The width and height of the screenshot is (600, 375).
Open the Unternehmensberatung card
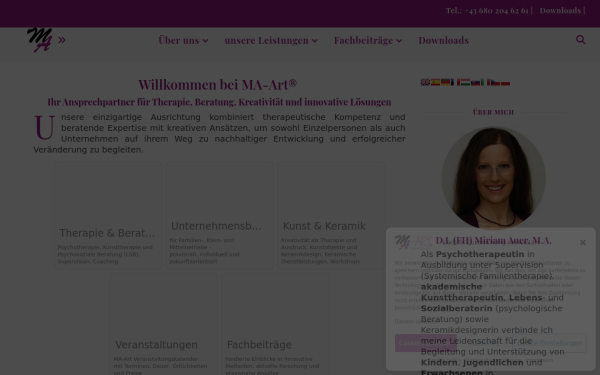click(x=219, y=215)
